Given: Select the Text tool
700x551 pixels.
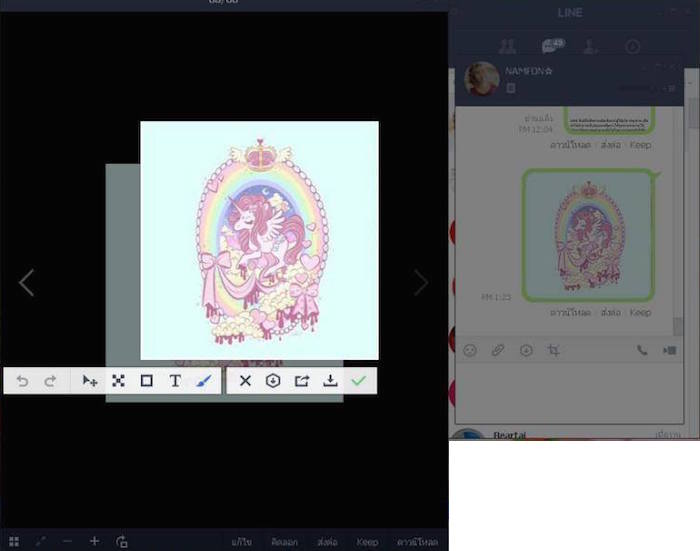Looking at the screenshot, I should point(175,381).
